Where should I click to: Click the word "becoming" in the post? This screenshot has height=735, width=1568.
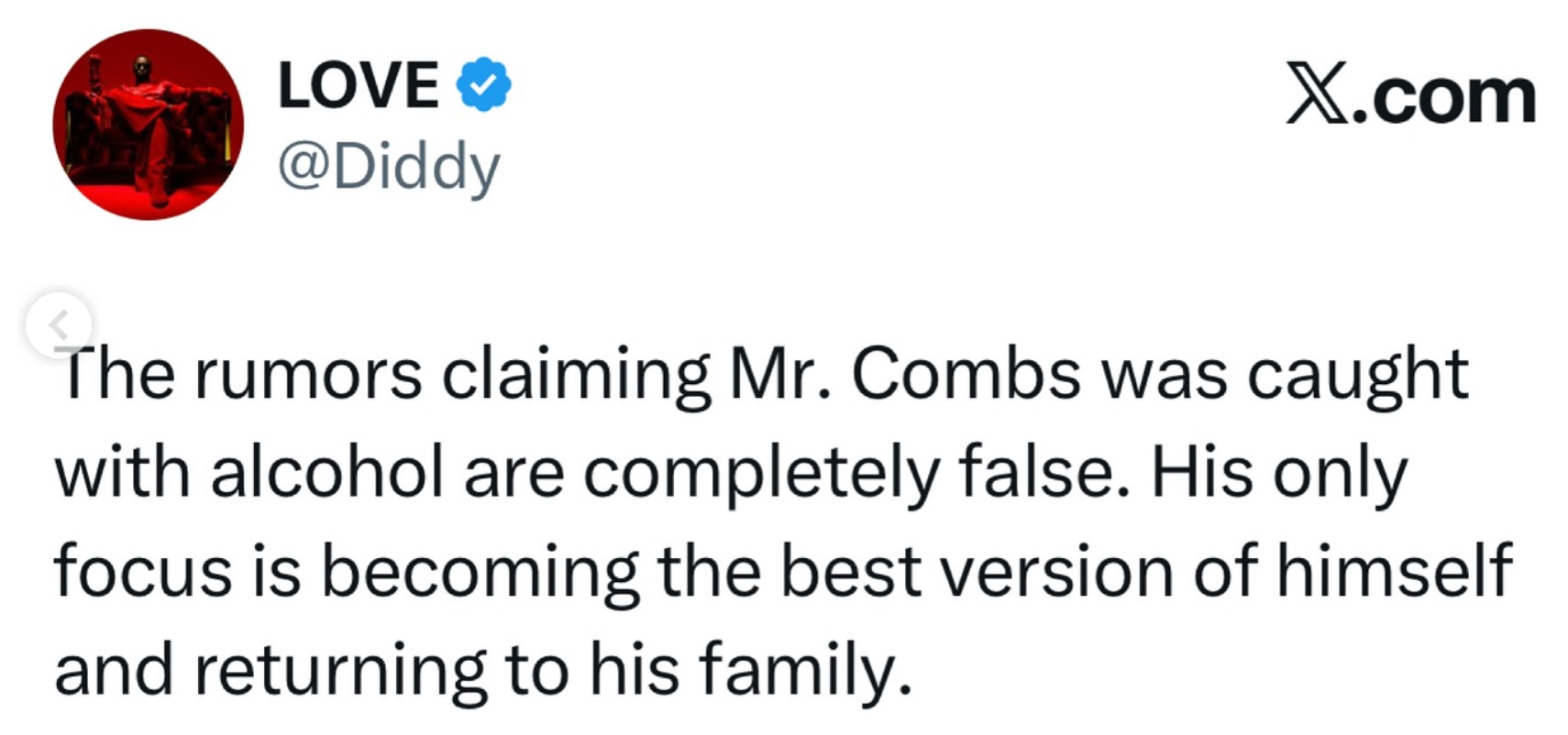click(x=480, y=572)
